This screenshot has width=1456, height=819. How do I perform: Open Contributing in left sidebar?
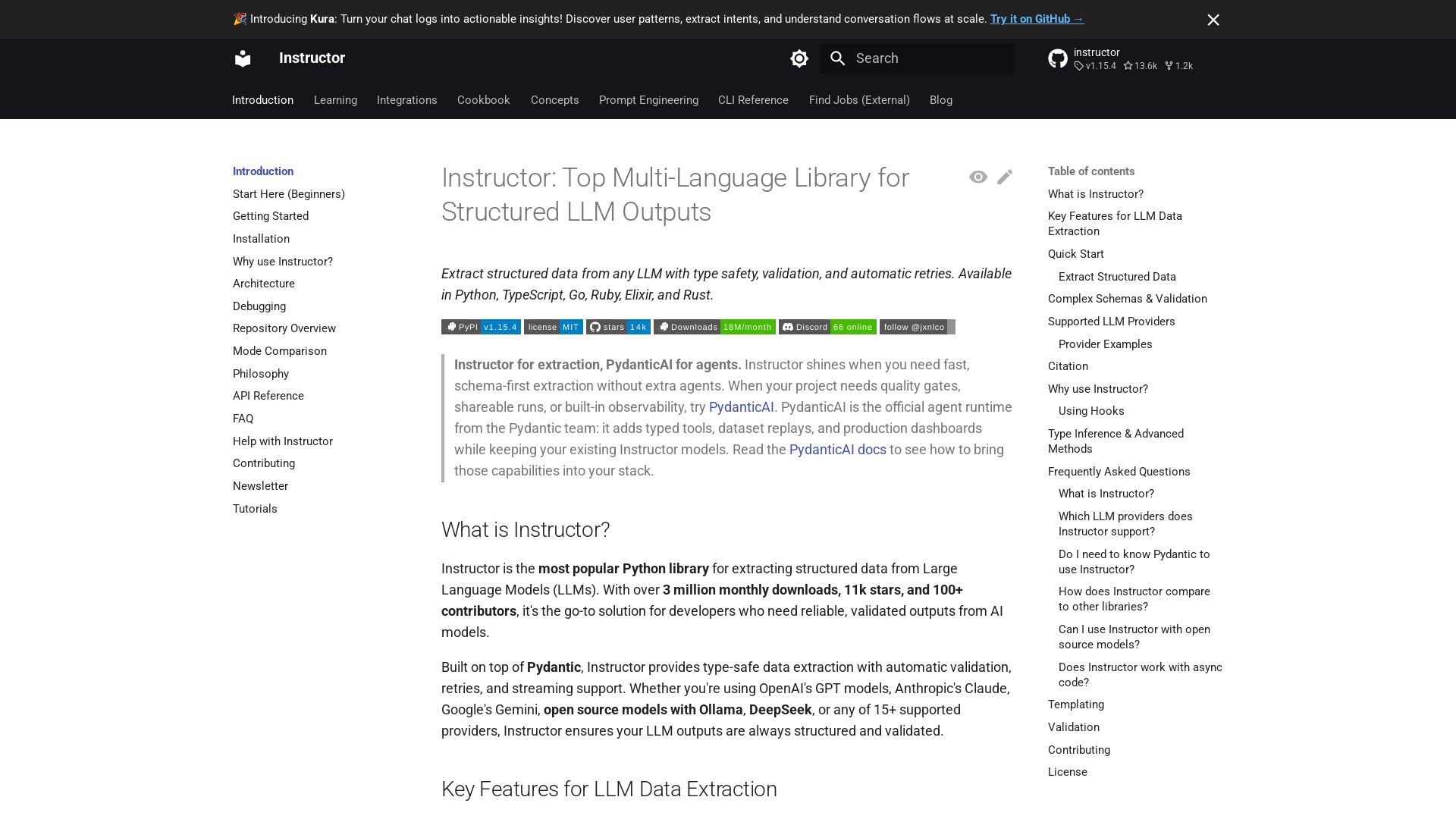point(264,463)
